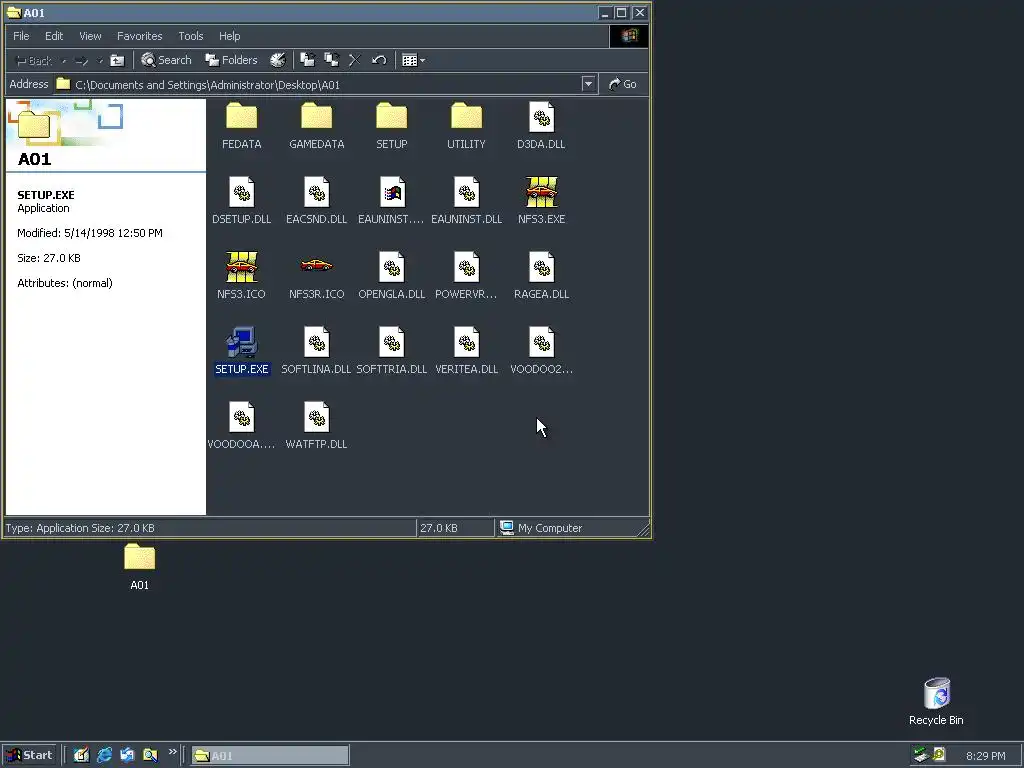Expand the Address bar dropdown arrow
Viewport: 1024px width, 768px height.
(x=588, y=84)
